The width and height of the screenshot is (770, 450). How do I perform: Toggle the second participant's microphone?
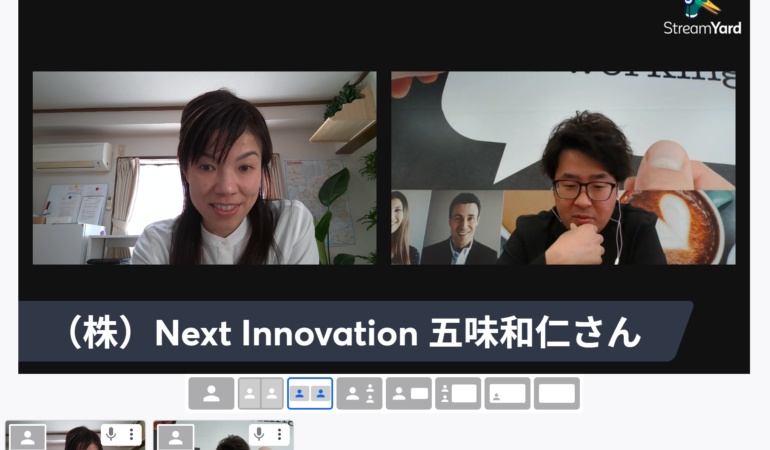point(259,434)
